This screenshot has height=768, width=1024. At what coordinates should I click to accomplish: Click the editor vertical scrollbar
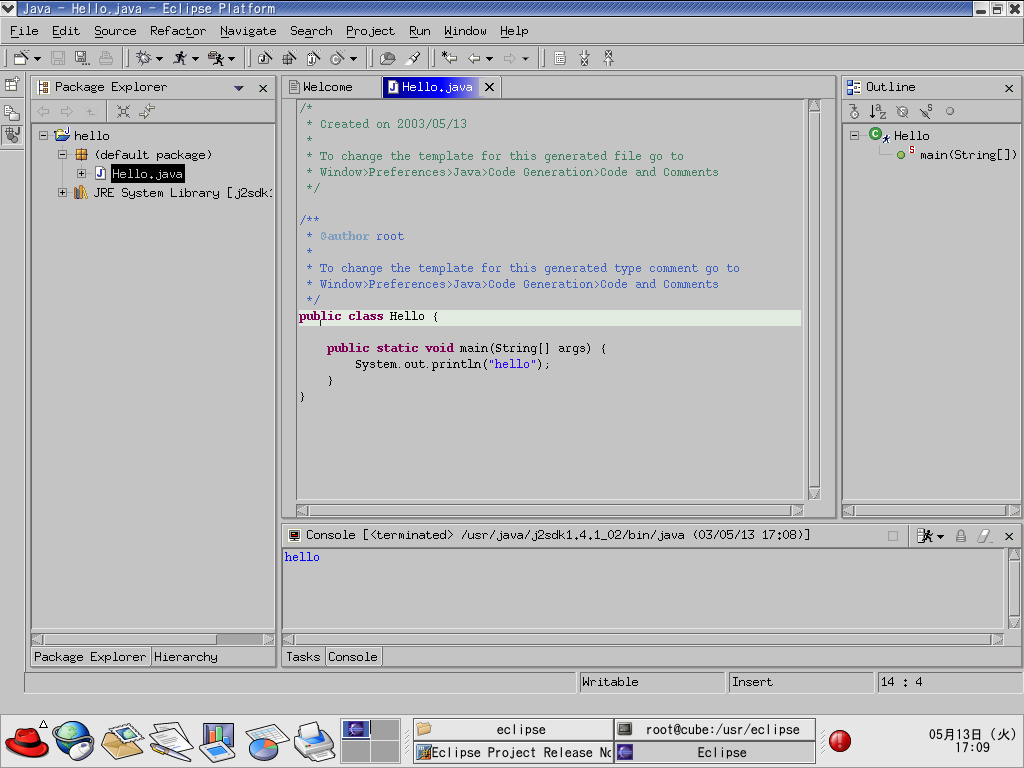click(x=814, y=299)
